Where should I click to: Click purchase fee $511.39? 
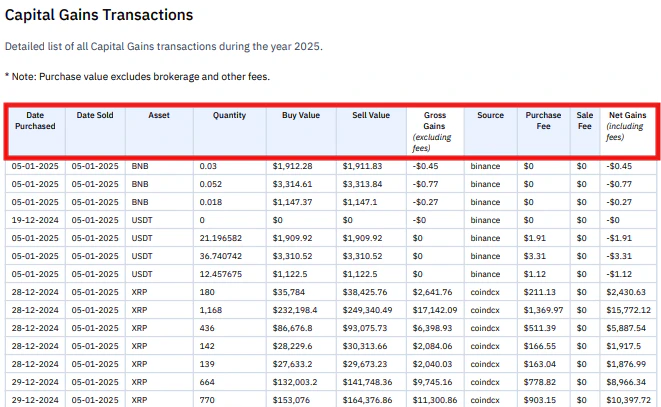coord(540,328)
